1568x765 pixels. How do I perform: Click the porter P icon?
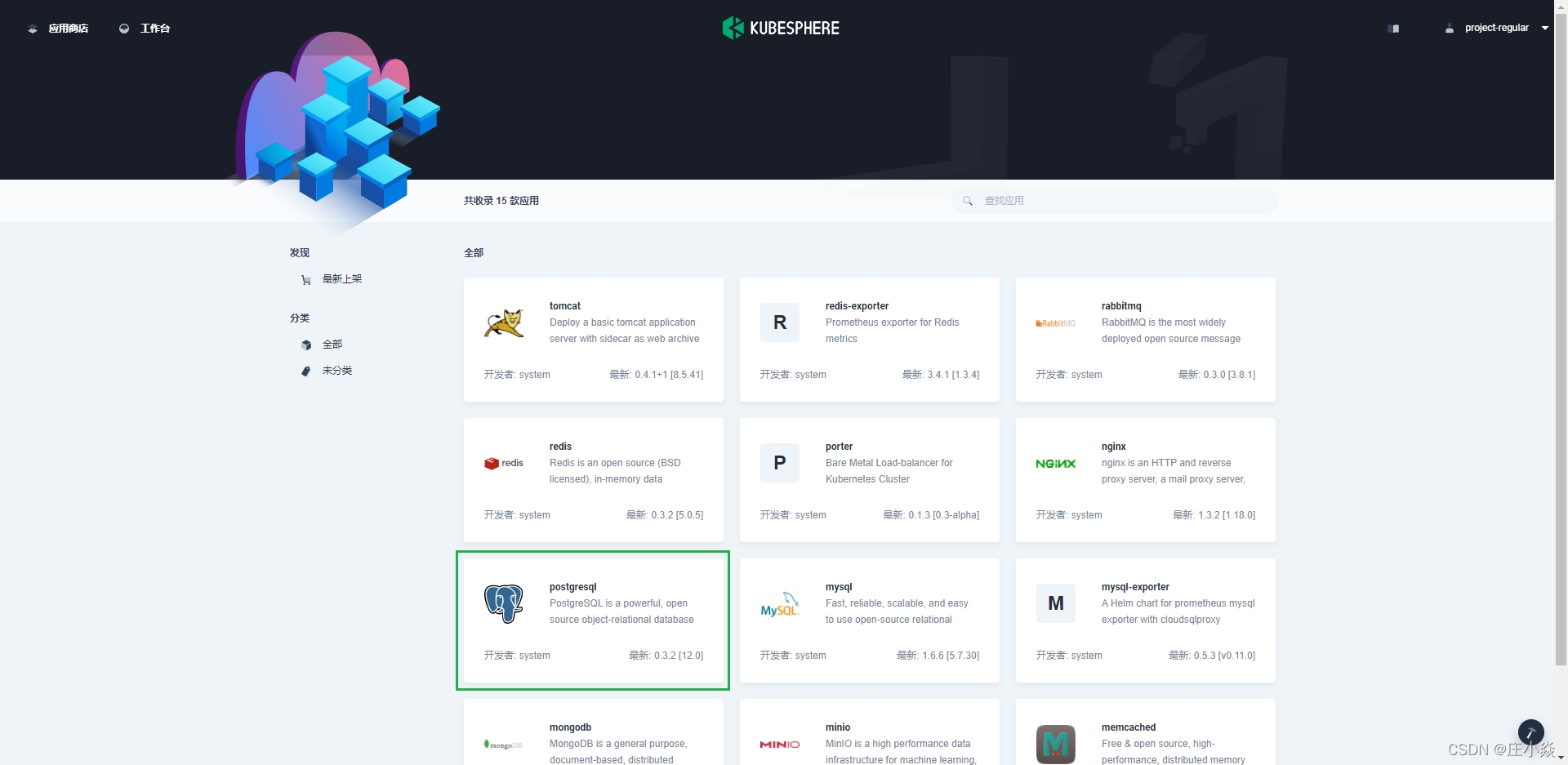click(780, 463)
